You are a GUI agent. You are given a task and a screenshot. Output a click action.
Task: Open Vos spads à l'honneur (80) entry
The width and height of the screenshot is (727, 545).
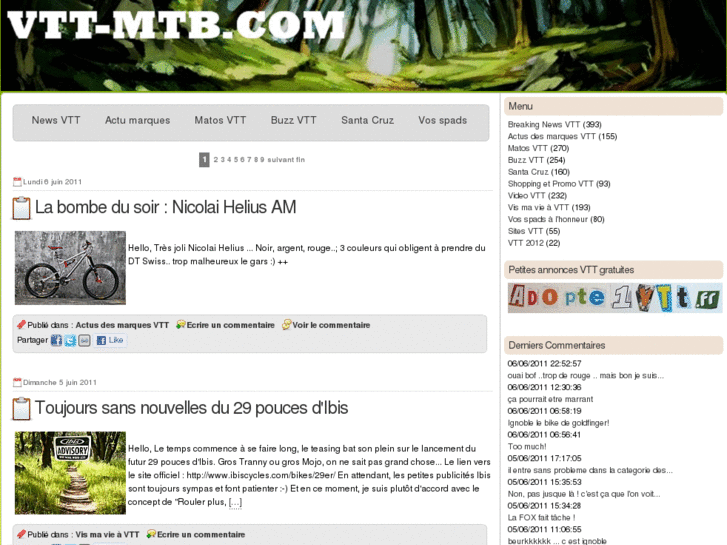556,219
